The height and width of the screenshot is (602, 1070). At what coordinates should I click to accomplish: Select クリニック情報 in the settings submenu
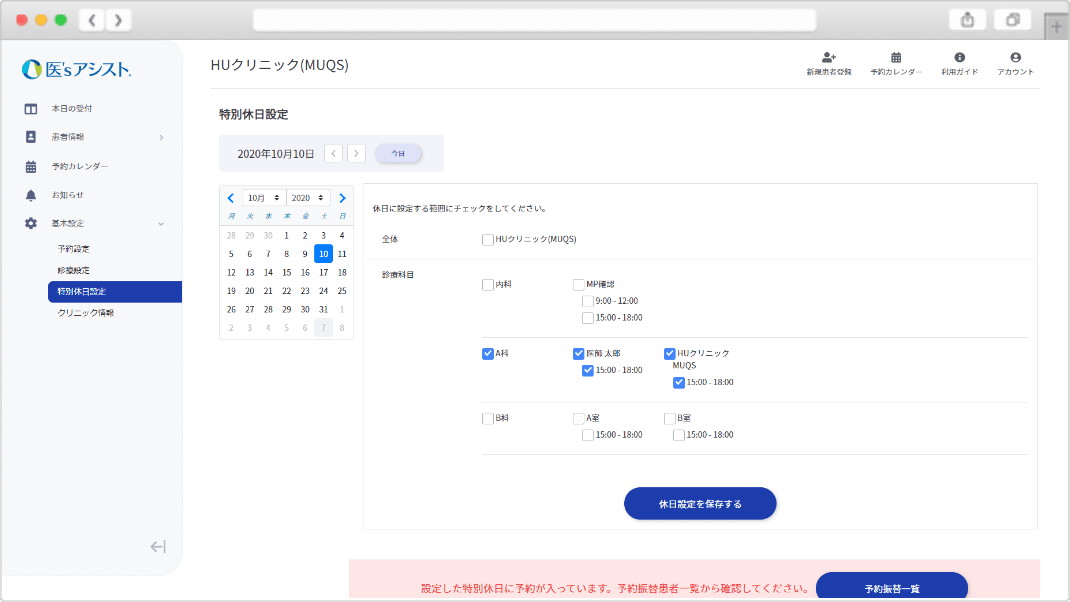tap(85, 313)
